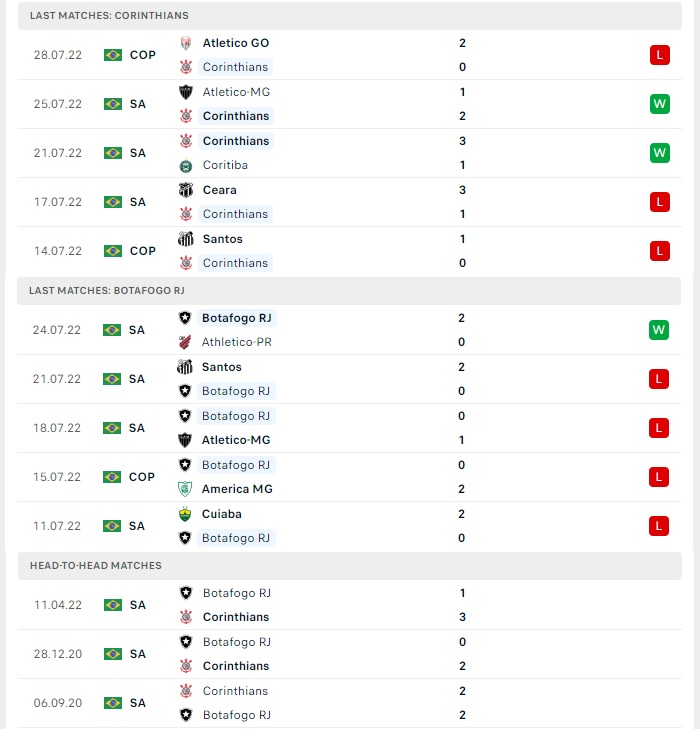Image resolution: width=700 pixels, height=729 pixels.
Task: Click red L badge for Cuiaba match
Action: pos(659,526)
